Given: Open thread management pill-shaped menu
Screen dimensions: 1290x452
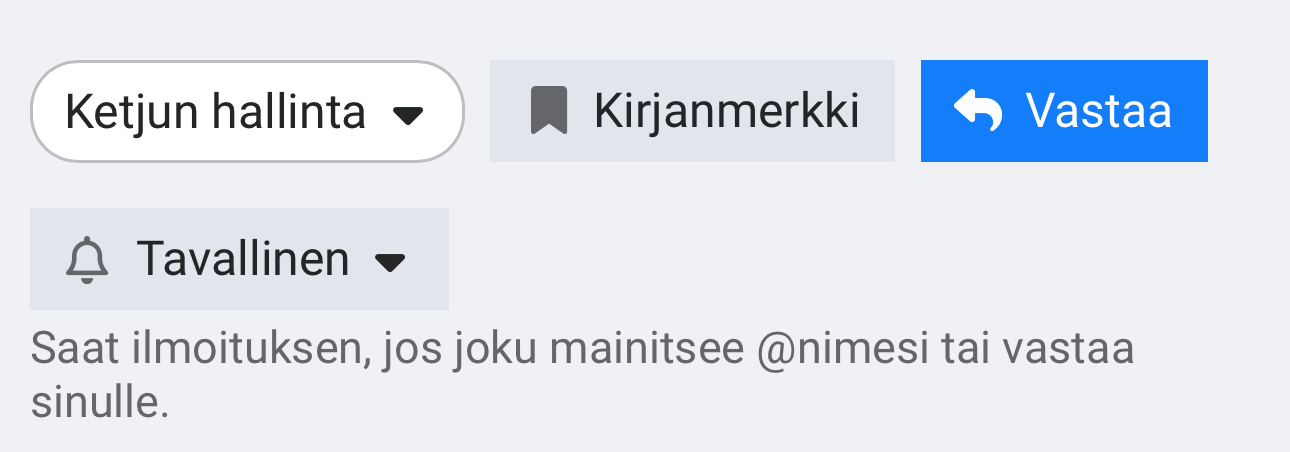Looking at the screenshot, I should coord(247,111).
